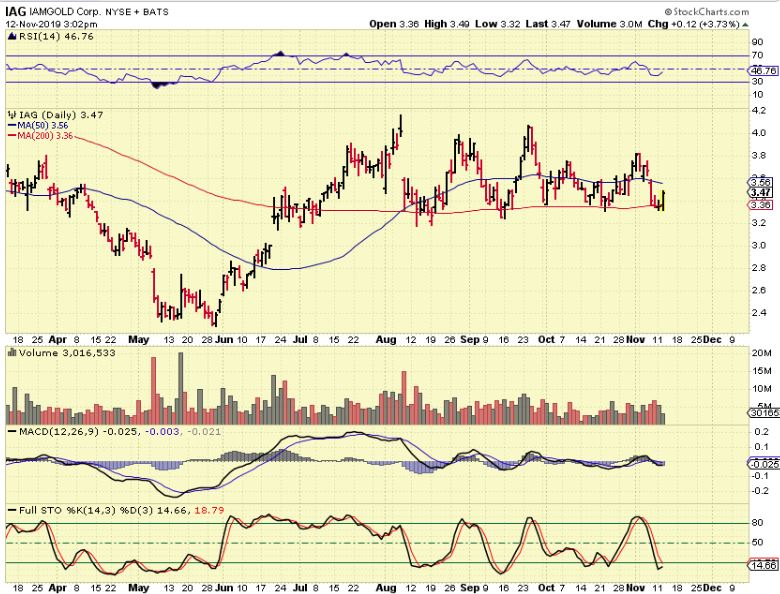Click the volume bars icon beside Volume label
This screenshot has height=594, width=780.
point(12,353)
